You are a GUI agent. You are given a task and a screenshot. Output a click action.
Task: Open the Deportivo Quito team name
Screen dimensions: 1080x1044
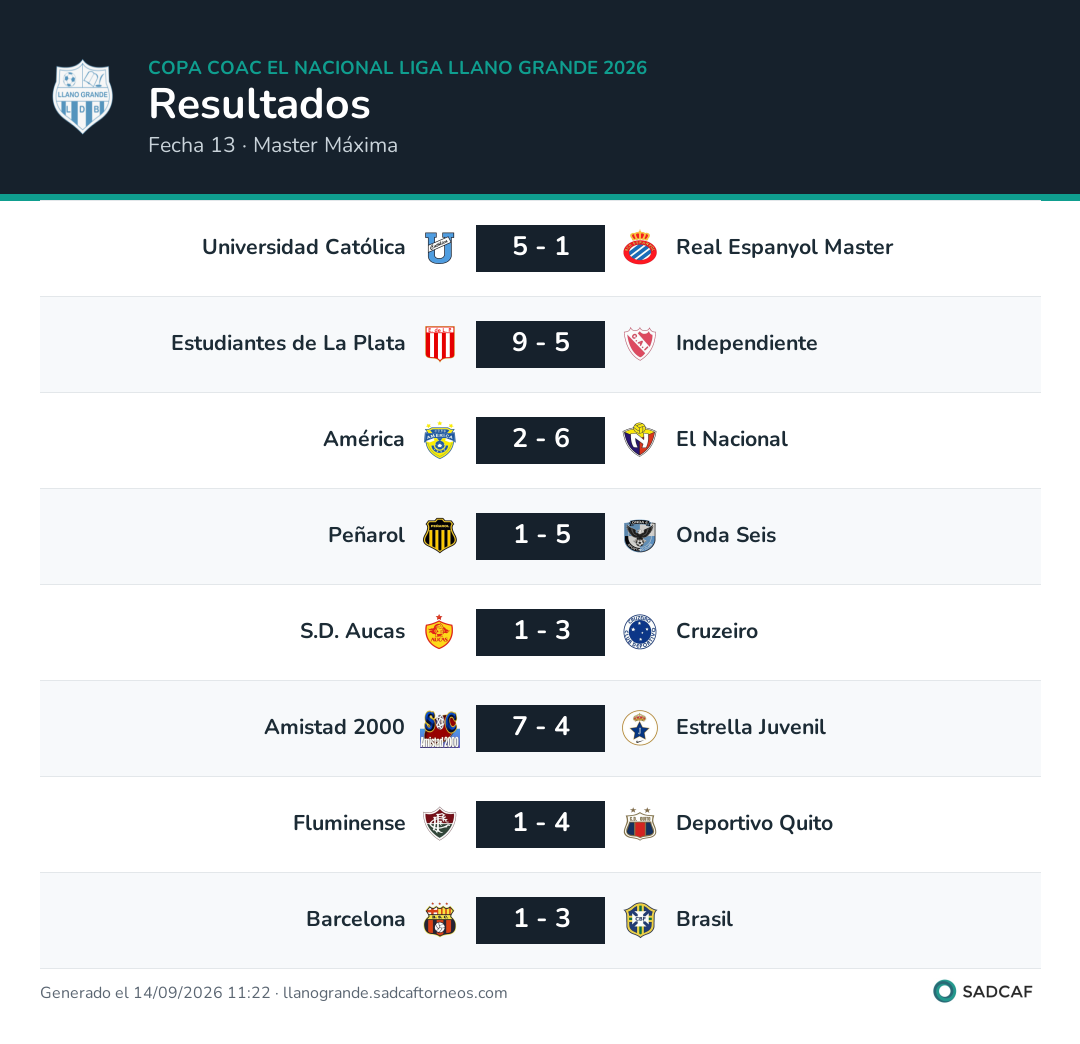pos(754,823)
